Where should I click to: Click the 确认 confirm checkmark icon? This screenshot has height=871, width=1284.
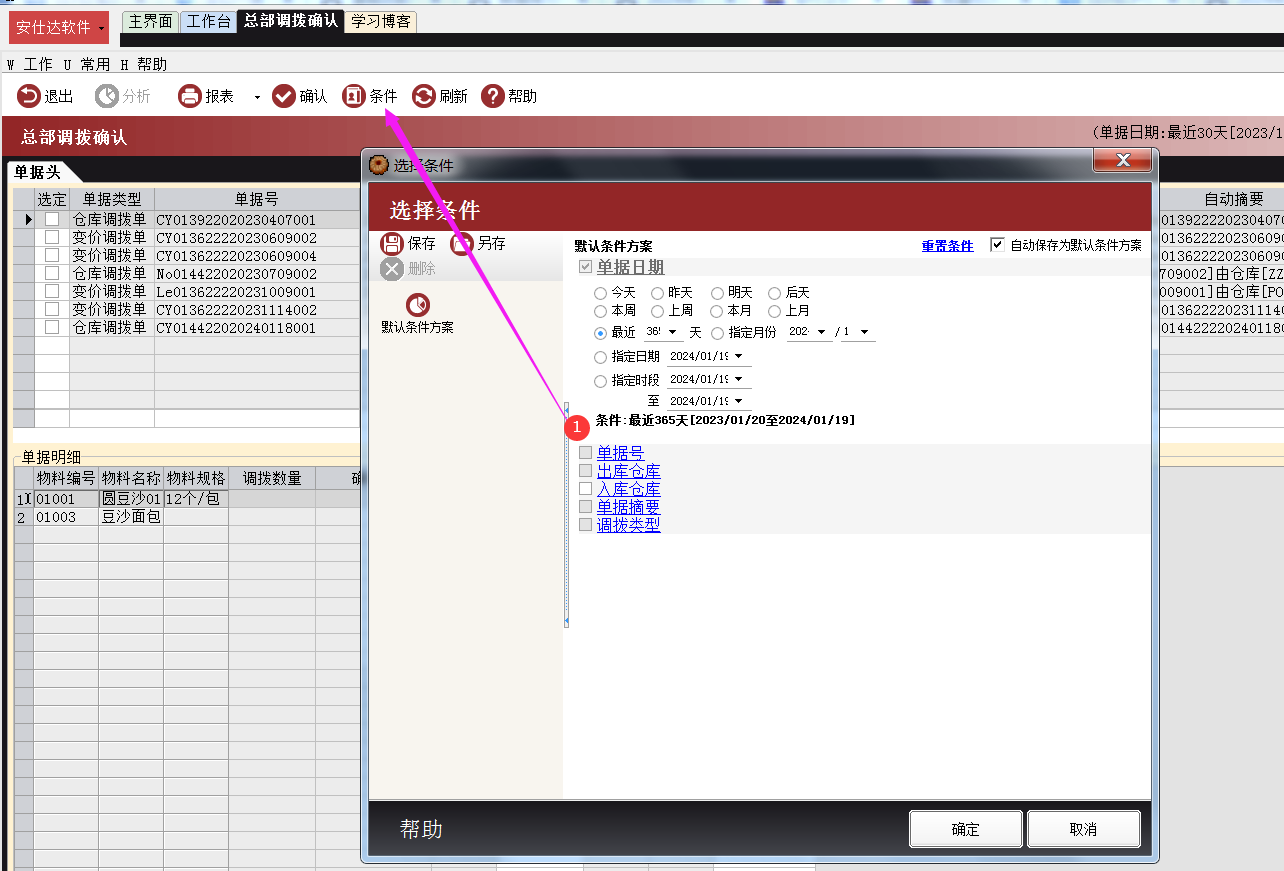(x=284, y=96)
